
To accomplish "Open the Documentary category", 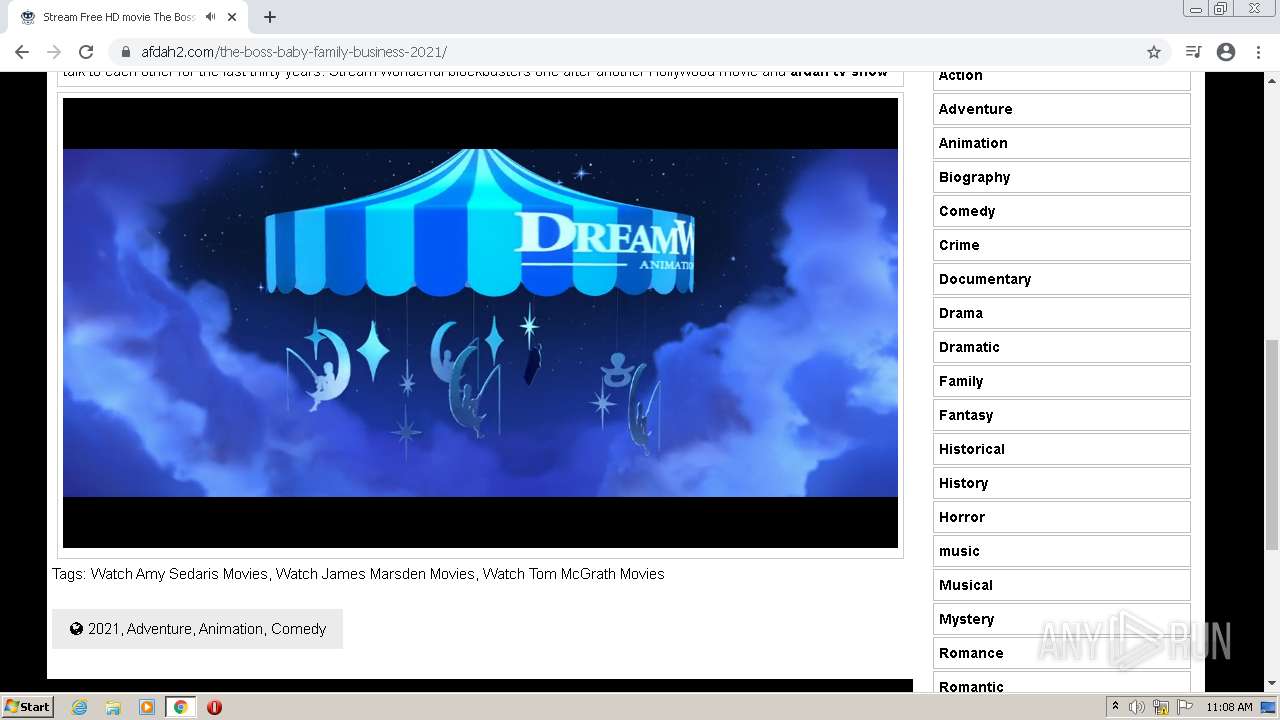I will point(1062,279).
